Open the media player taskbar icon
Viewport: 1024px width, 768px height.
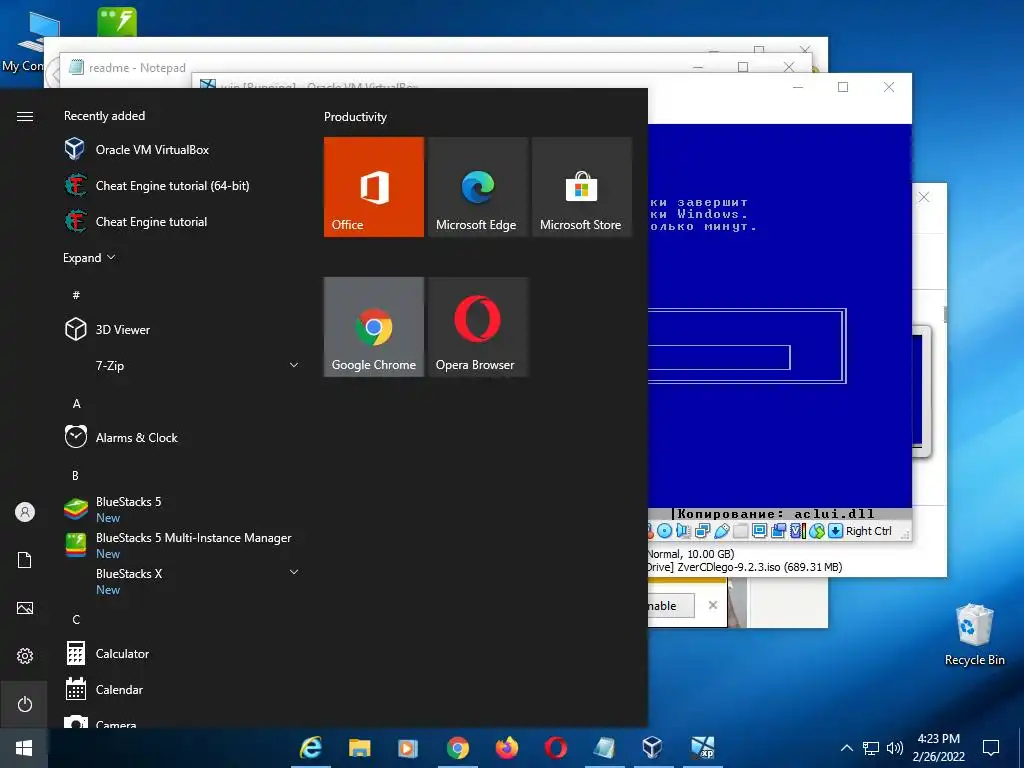point(408,748)
